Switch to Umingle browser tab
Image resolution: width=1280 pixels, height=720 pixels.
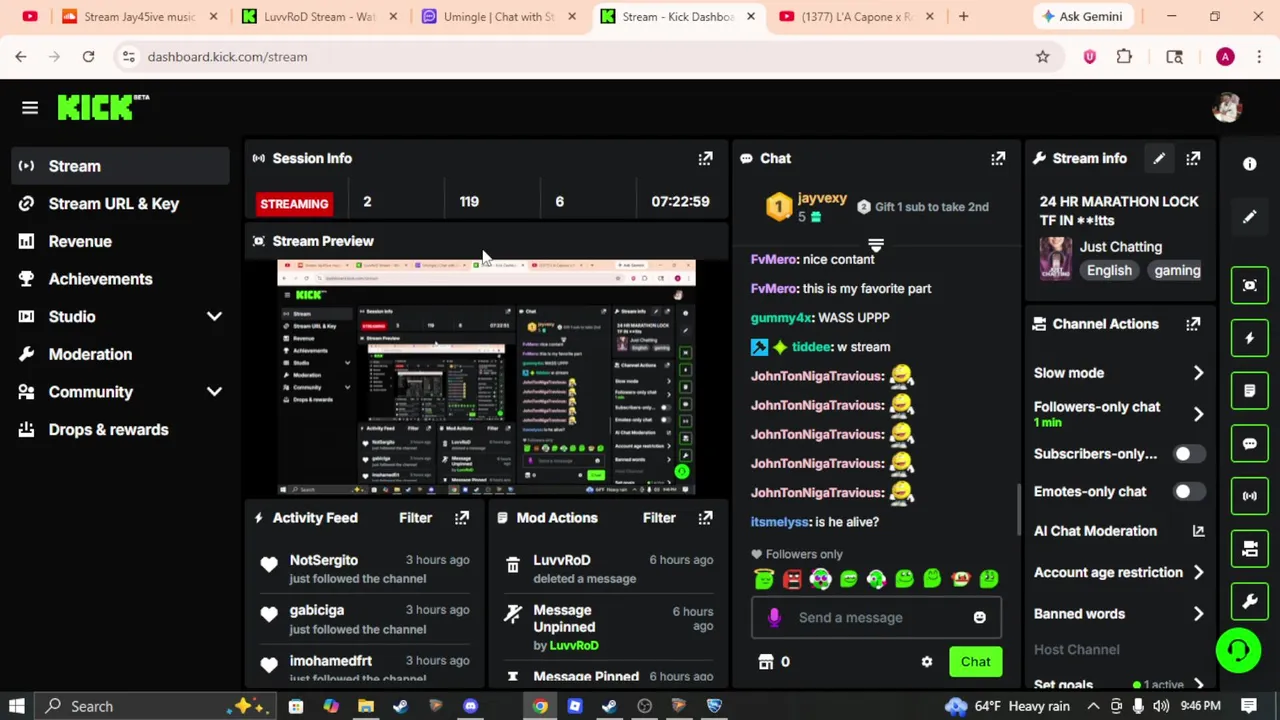click(498, 16)
